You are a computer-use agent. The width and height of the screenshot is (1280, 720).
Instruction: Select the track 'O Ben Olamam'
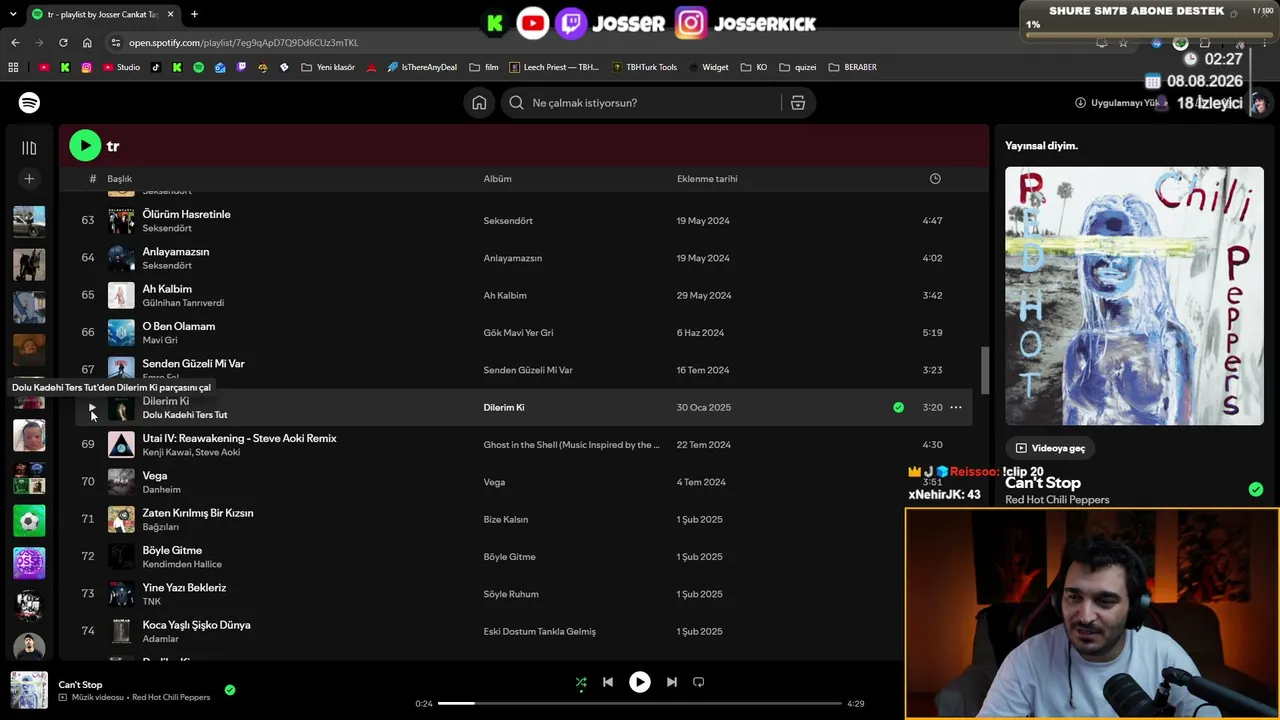[178, 326]
